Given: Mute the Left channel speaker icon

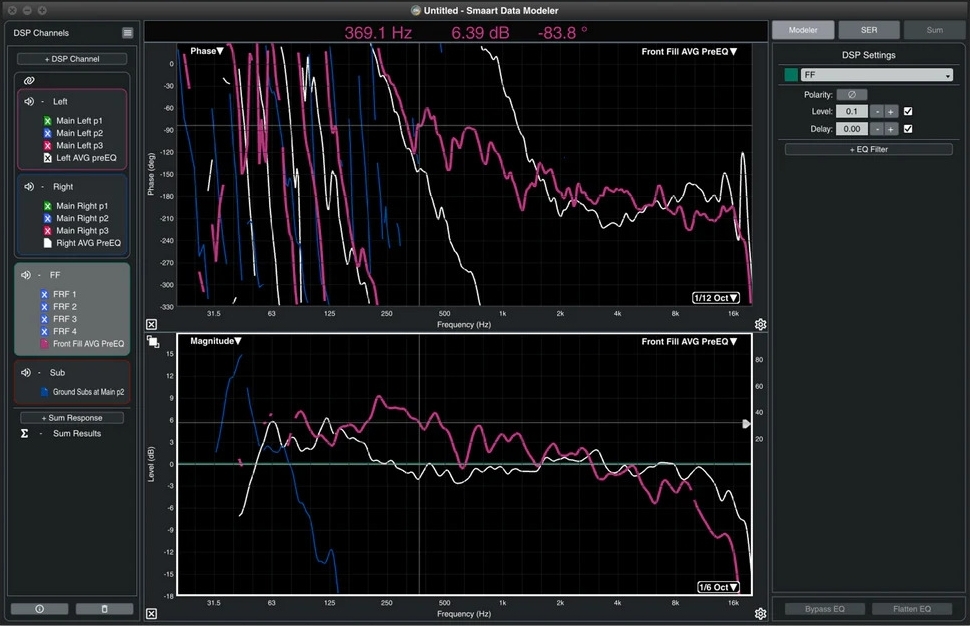Looking at the screenshot, I should click(x=28, y=101).
